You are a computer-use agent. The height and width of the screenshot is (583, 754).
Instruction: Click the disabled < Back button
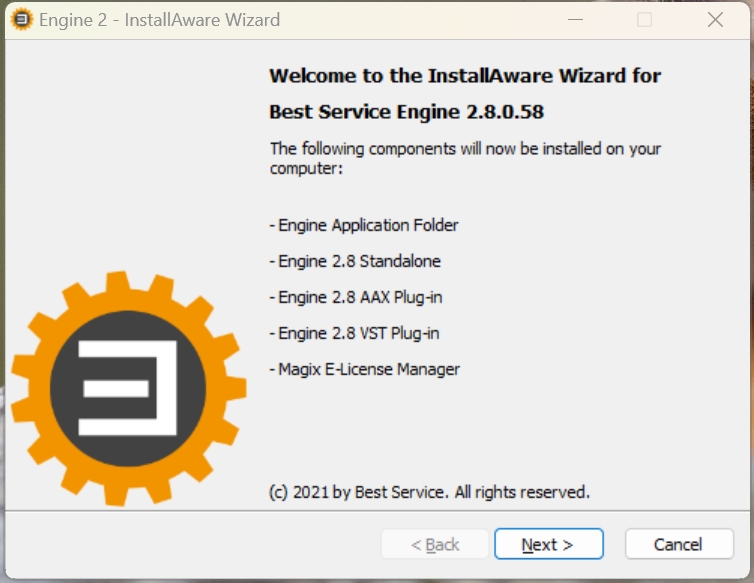tap(435, 544)
